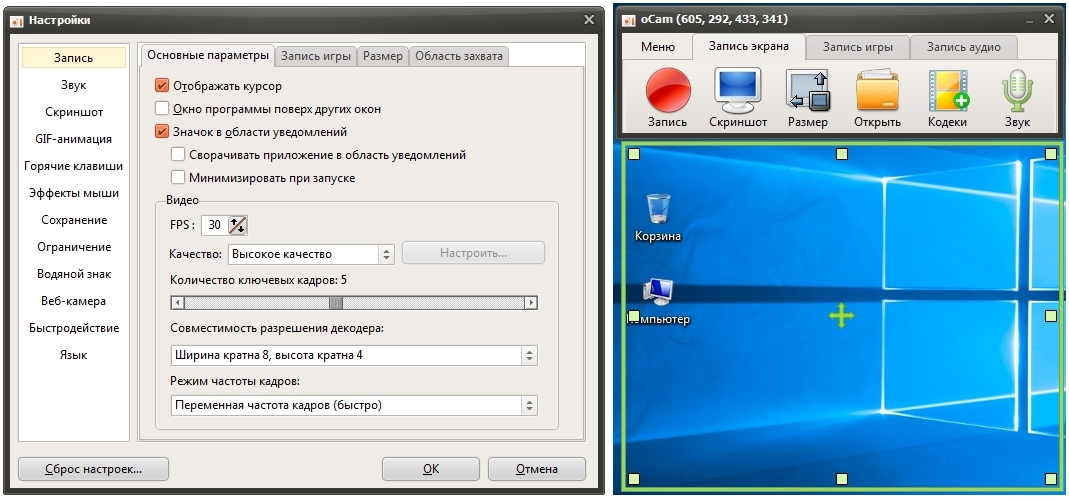Open the Совместимость разрешения декодера dropdown
Image resolution: width=1069 pixels, height=501 pixels.
pos(354,356)
